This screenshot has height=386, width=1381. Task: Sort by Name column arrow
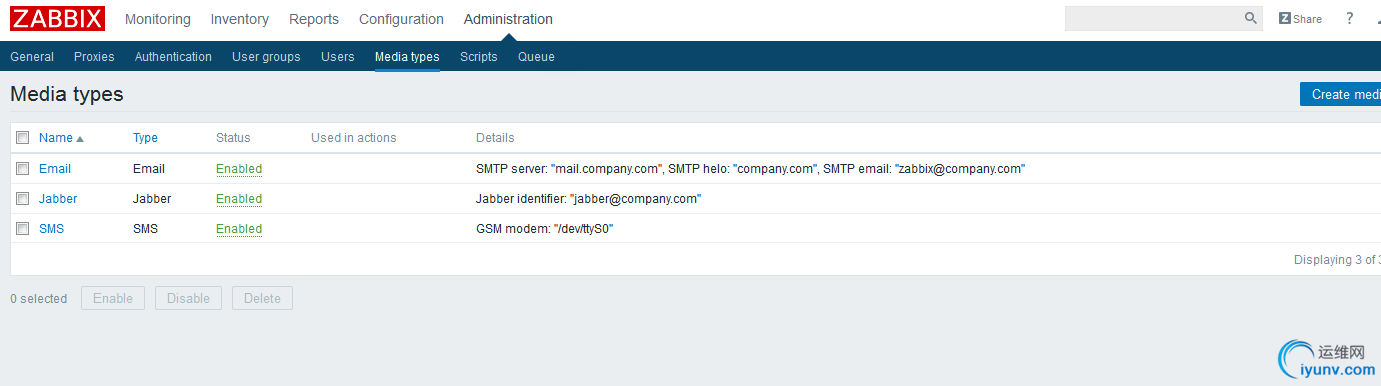80,139
